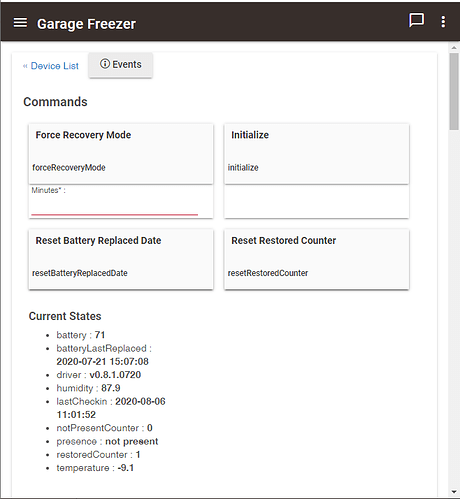This screenshot has height=499, width=460.
Task: Run the Reset Restored Counter command
Action: (x=317, y=259)
